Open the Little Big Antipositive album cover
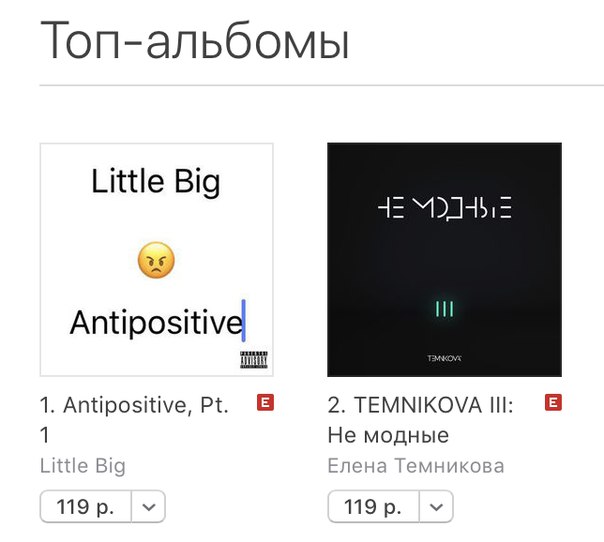604x542 pixels. tap(157, 260)
